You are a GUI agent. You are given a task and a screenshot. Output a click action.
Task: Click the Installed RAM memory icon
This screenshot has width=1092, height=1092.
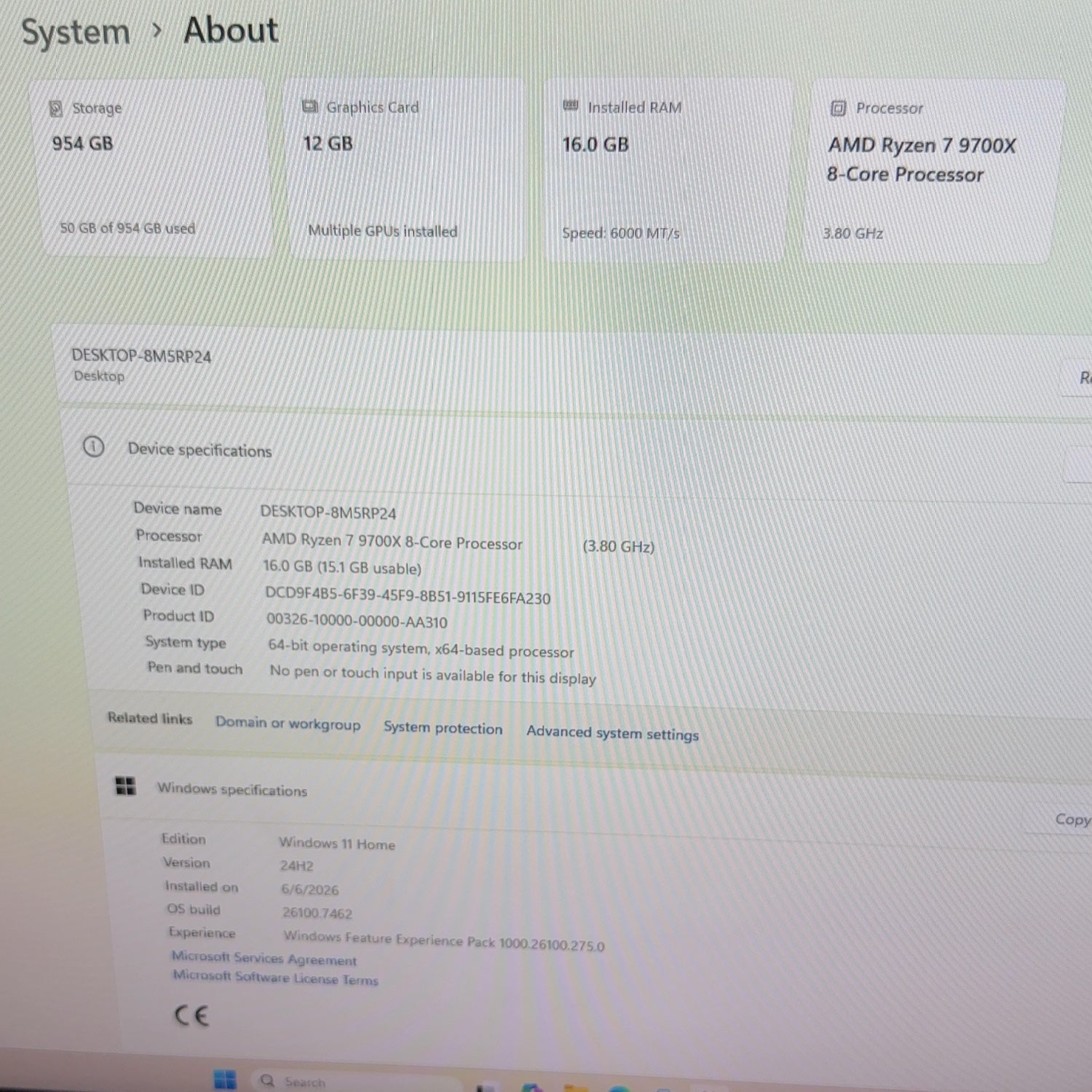571,106
